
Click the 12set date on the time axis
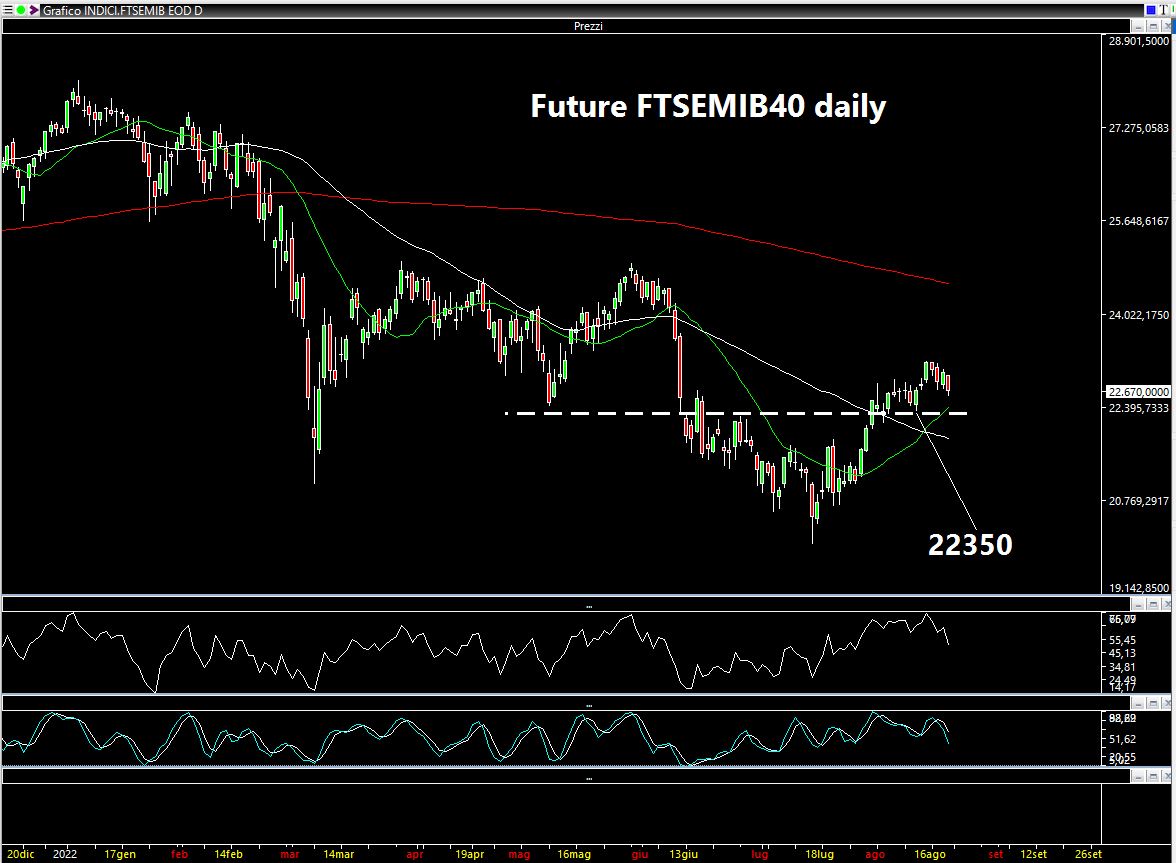point(1034,854)
